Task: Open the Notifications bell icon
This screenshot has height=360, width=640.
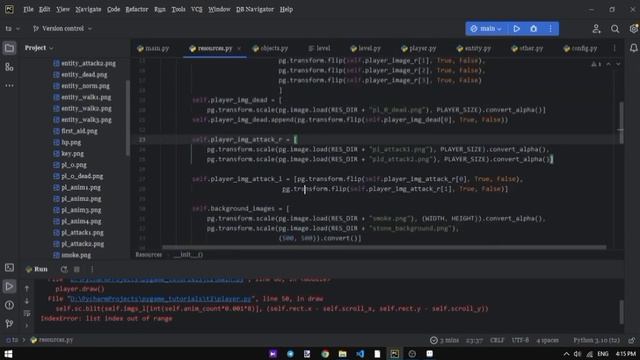Action: click(633, 48)
